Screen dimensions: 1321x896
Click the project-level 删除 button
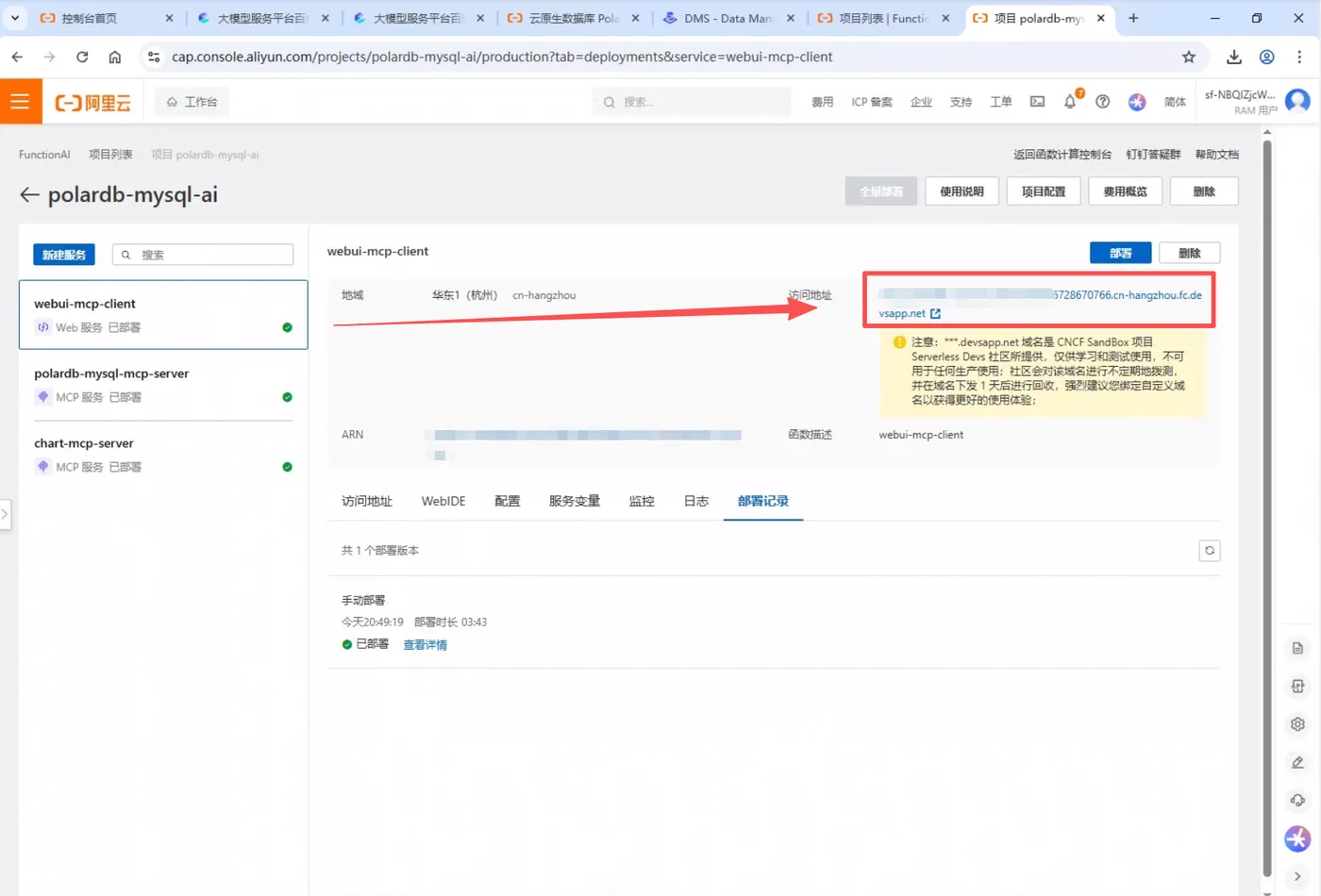click(x=1204, y=191)
